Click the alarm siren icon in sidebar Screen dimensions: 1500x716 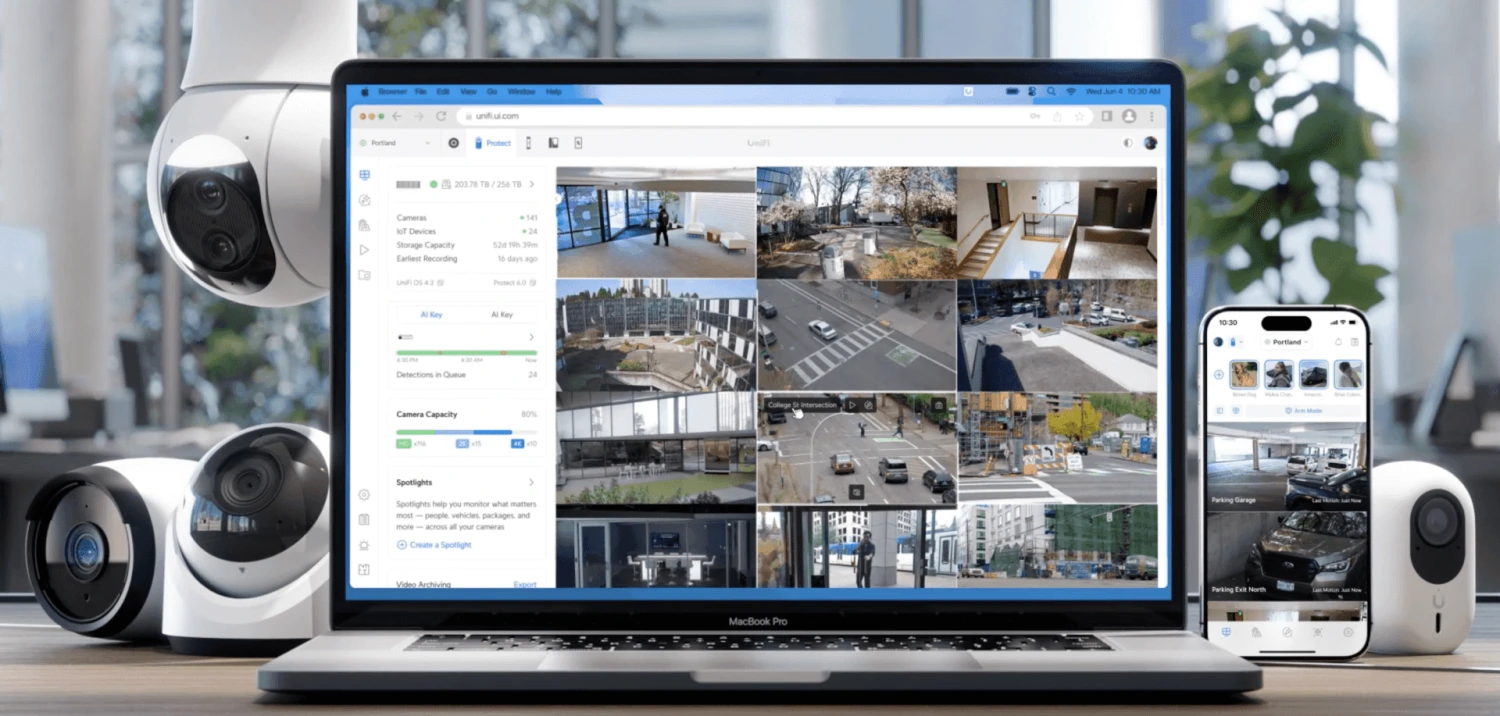tap(365, 545)
